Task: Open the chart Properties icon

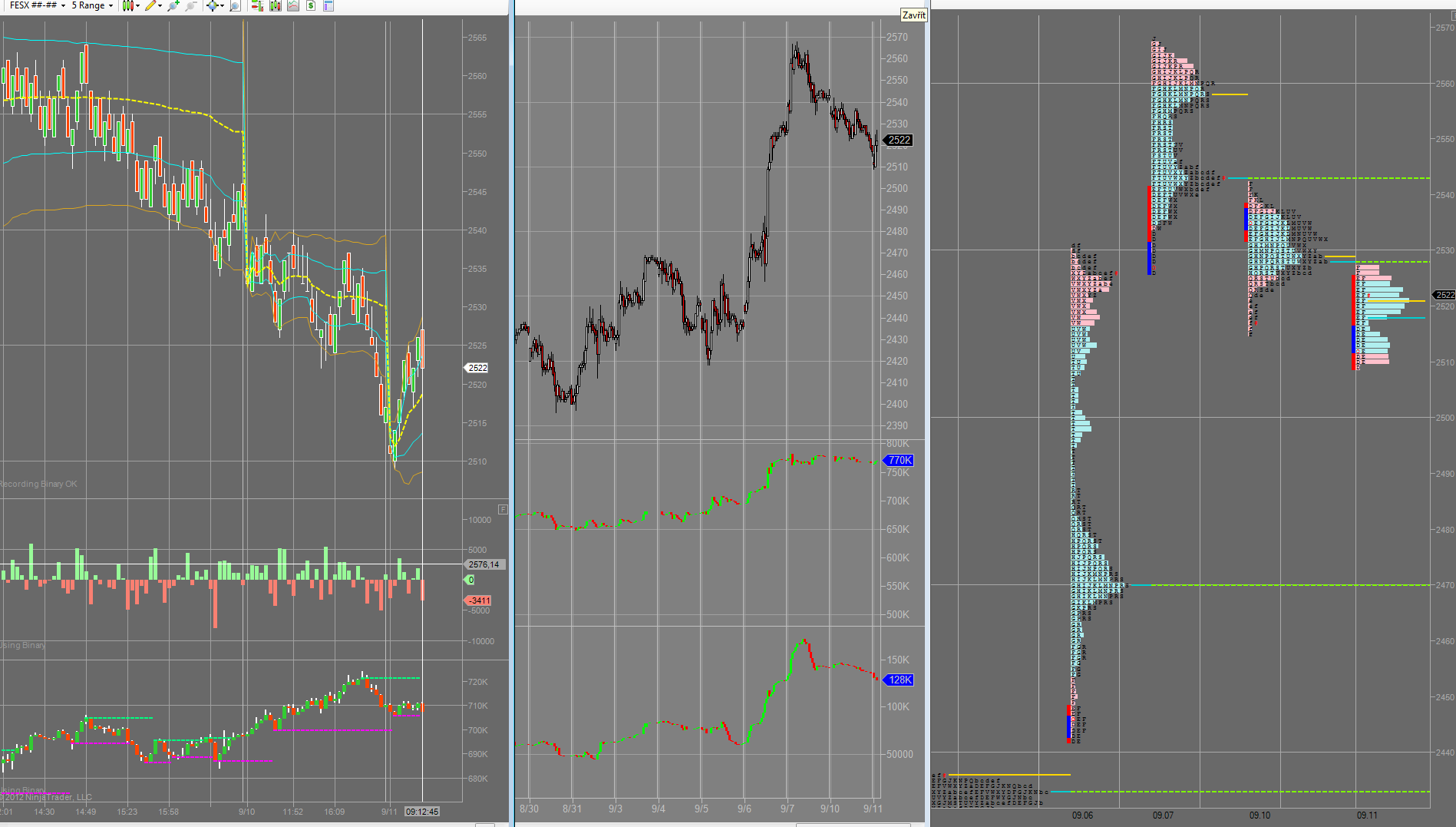Action: point(329,5)
